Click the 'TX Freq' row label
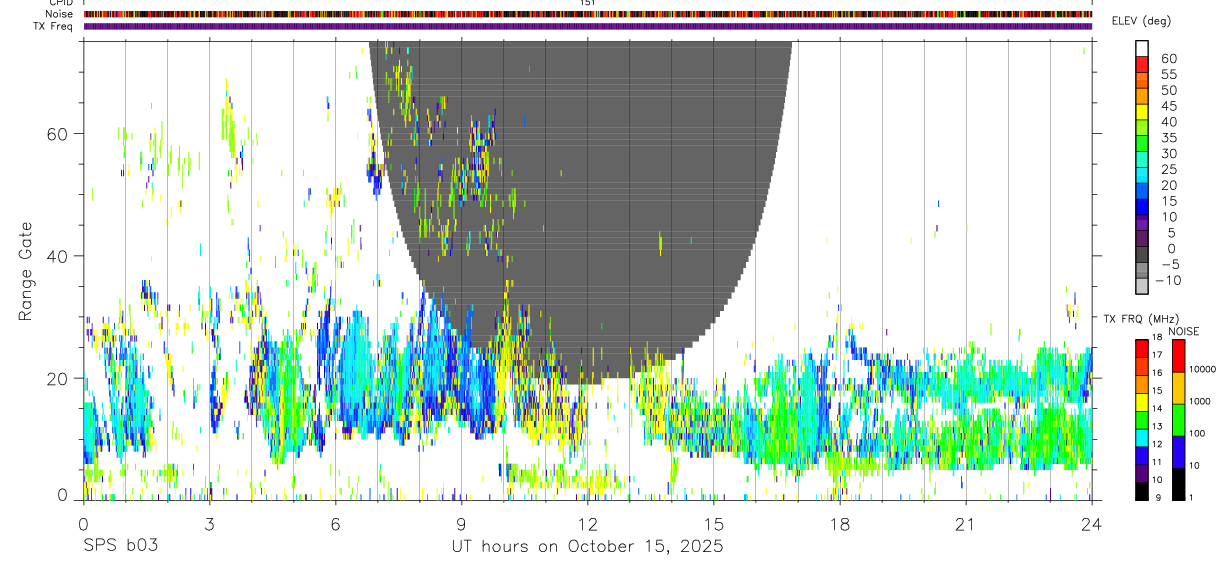 click(53, 26)
